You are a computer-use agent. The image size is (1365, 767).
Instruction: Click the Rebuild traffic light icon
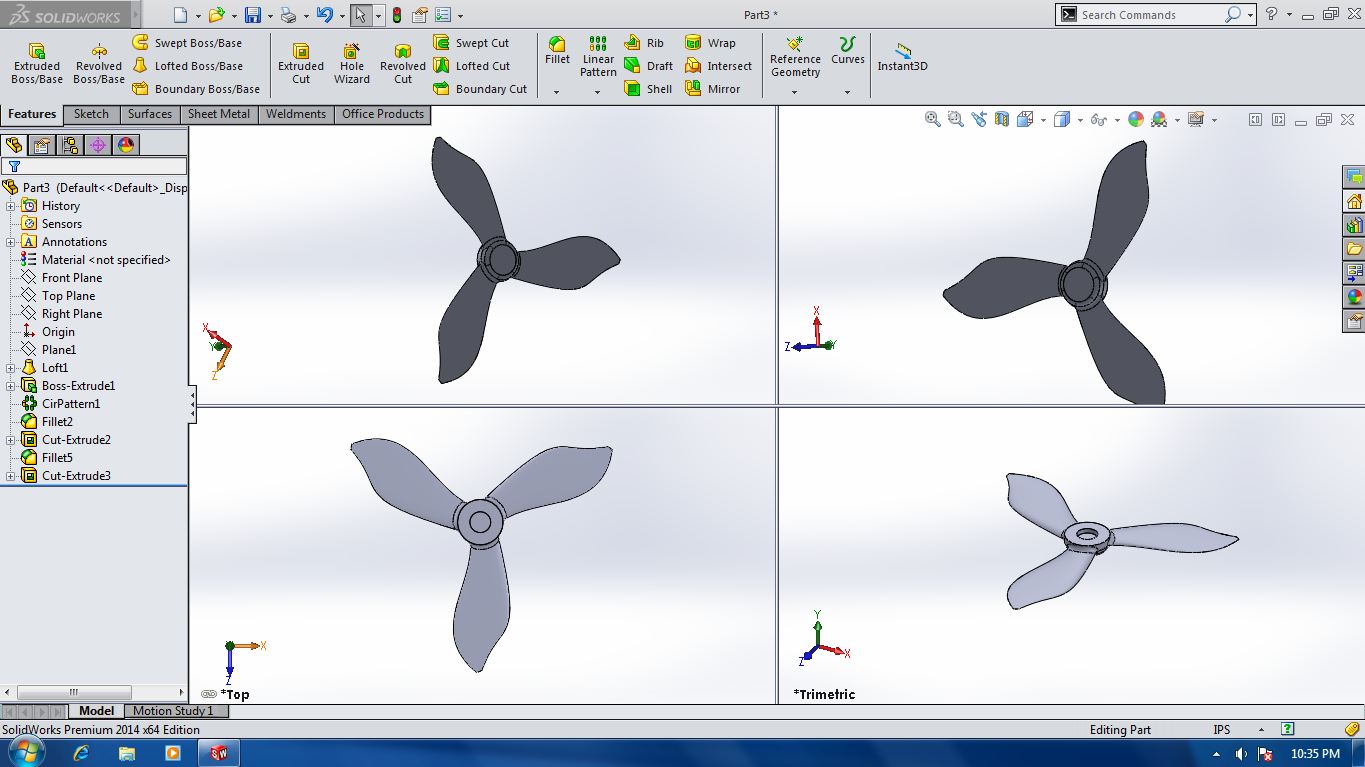click(397, 15)
